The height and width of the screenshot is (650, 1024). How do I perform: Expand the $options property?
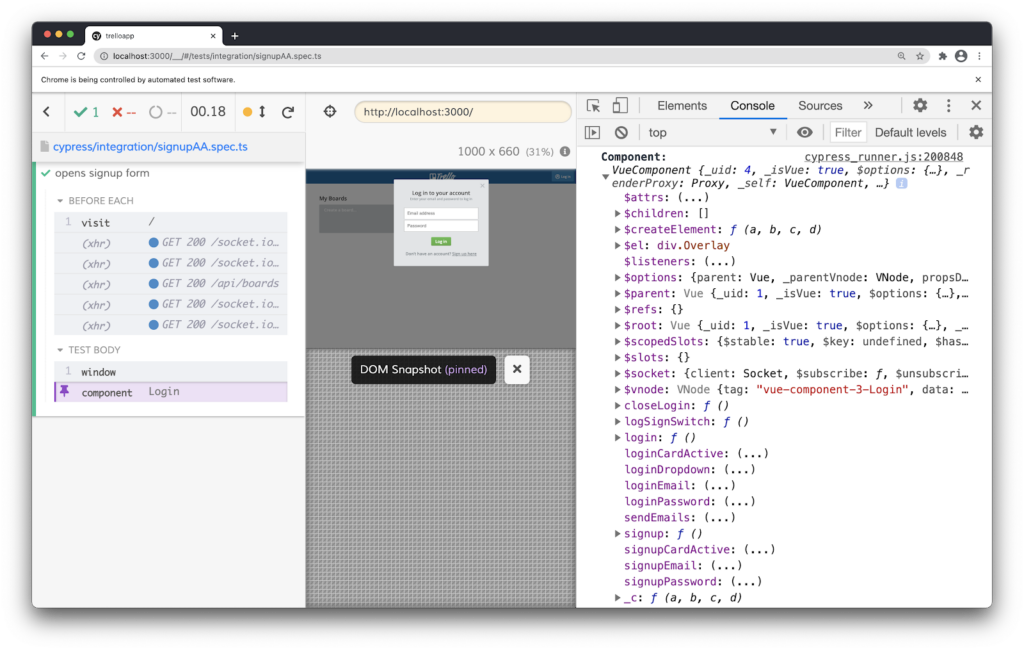(618, 277)
